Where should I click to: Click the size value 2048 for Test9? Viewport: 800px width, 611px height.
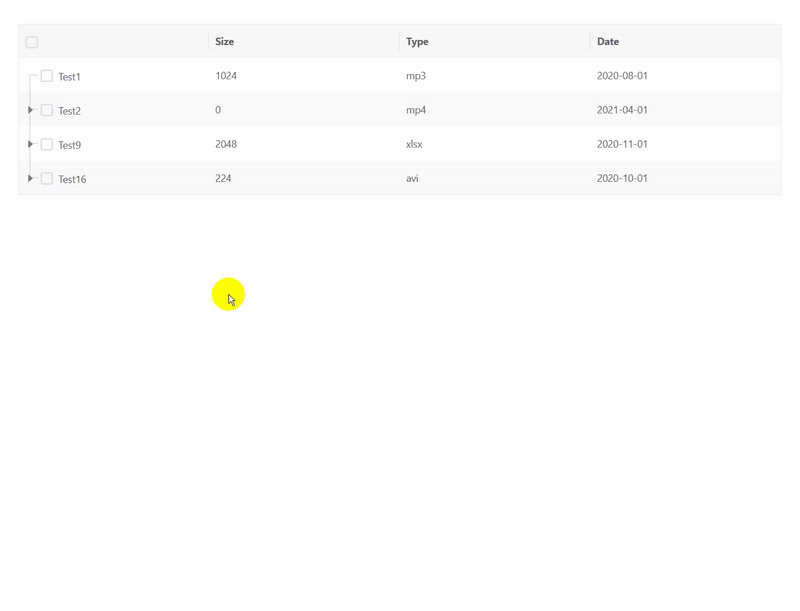pyautogui.click(x=226, y=143)
